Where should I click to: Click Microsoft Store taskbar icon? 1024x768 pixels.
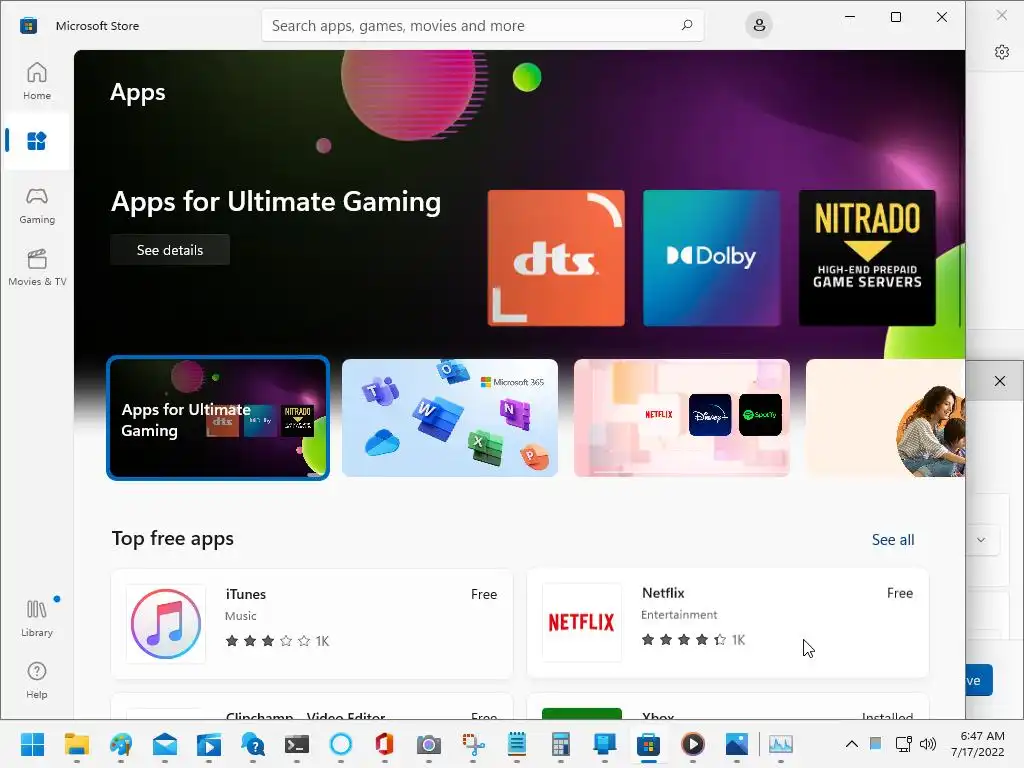[x=648, y=744]
